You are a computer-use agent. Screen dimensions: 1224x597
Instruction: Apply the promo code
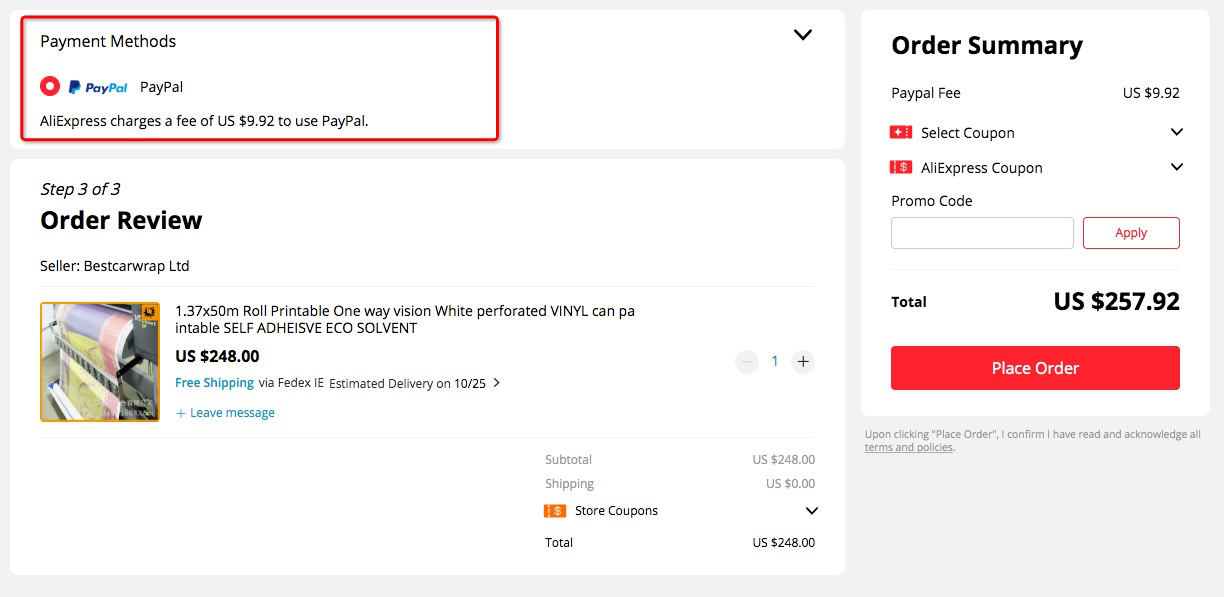tap(1131, 233)
